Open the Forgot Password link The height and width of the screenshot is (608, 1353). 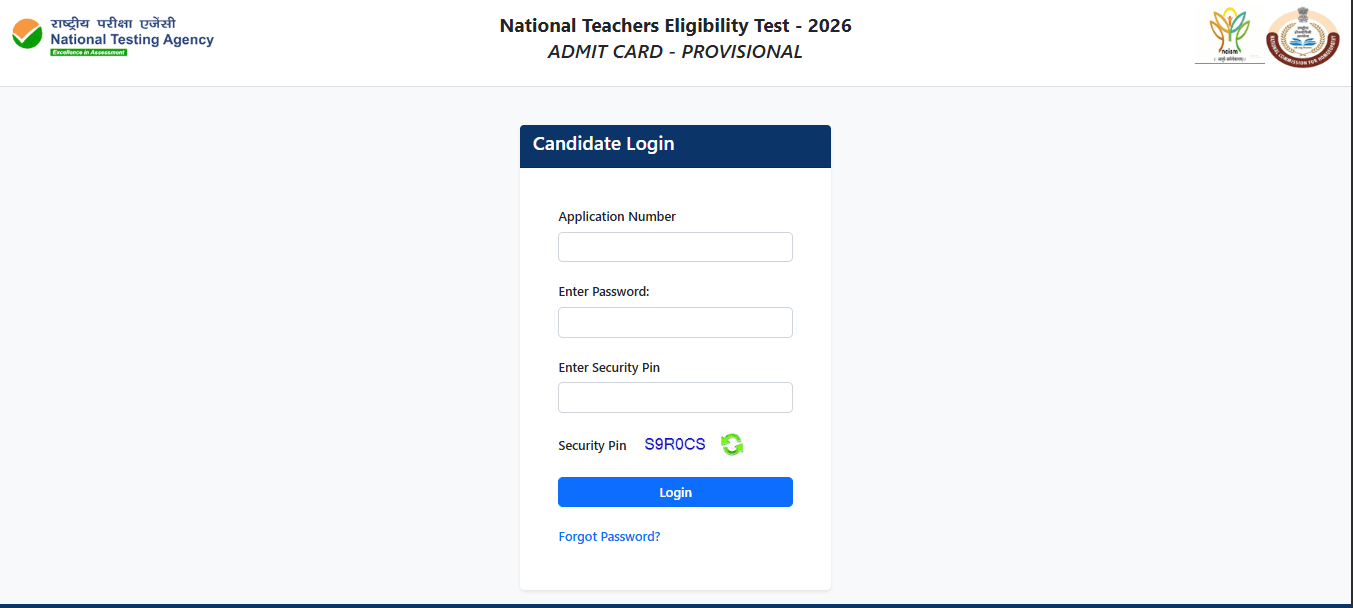tap(608, 536)
